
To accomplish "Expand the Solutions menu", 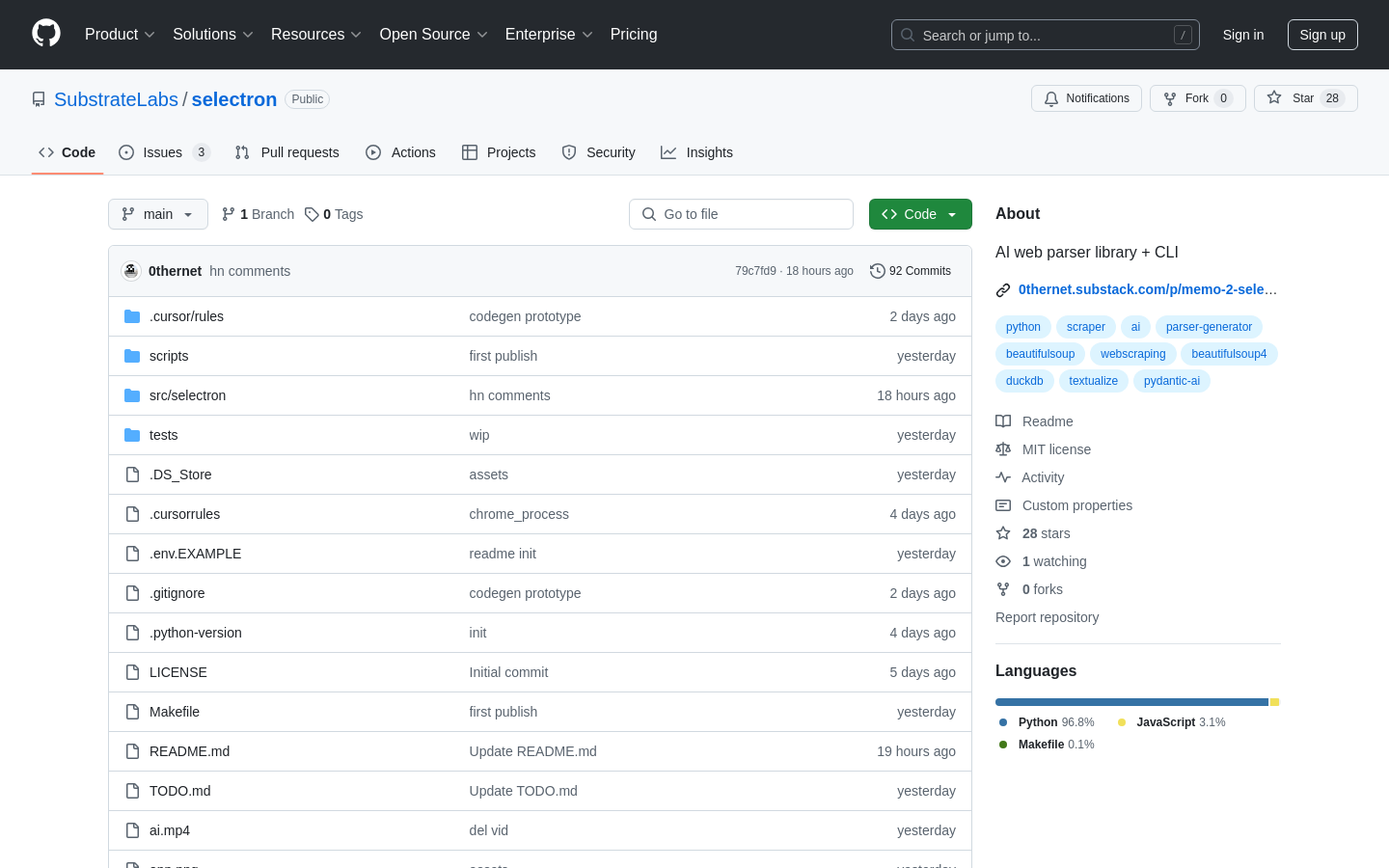I will pyautogui.click(x=213, y=35).
